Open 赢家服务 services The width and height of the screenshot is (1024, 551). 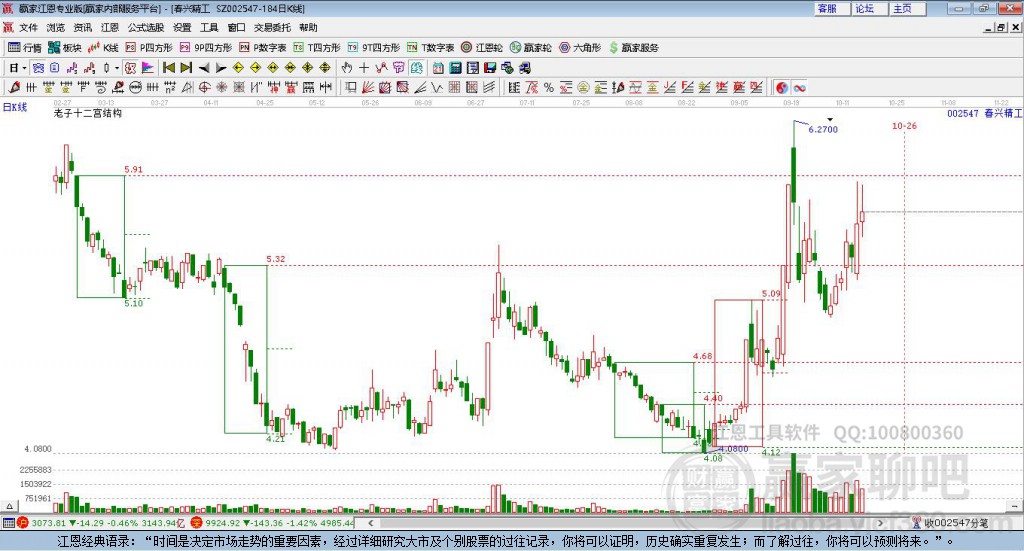pos(633,48)
